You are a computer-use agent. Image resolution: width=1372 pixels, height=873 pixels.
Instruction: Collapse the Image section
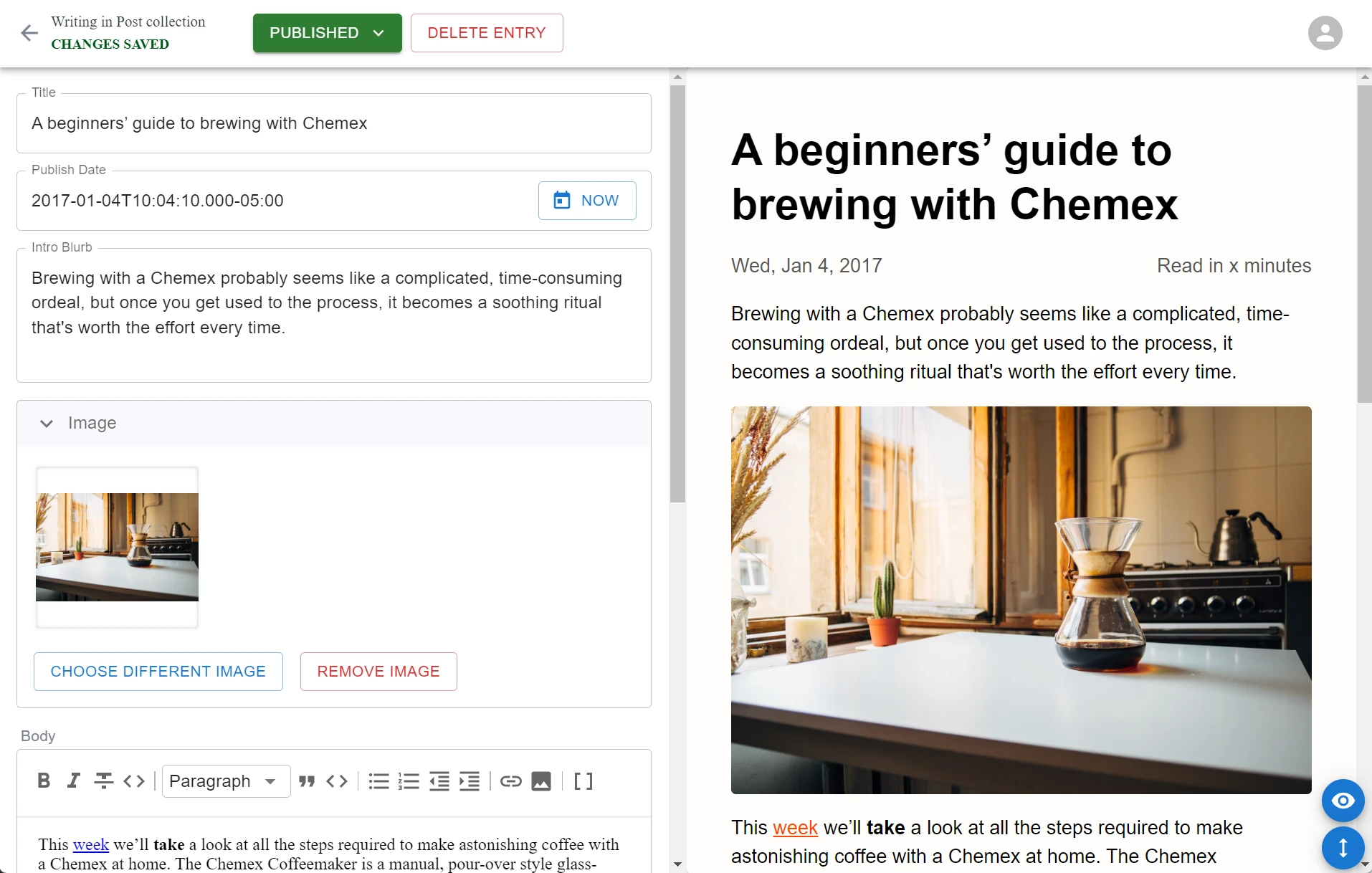coord(47,423)
